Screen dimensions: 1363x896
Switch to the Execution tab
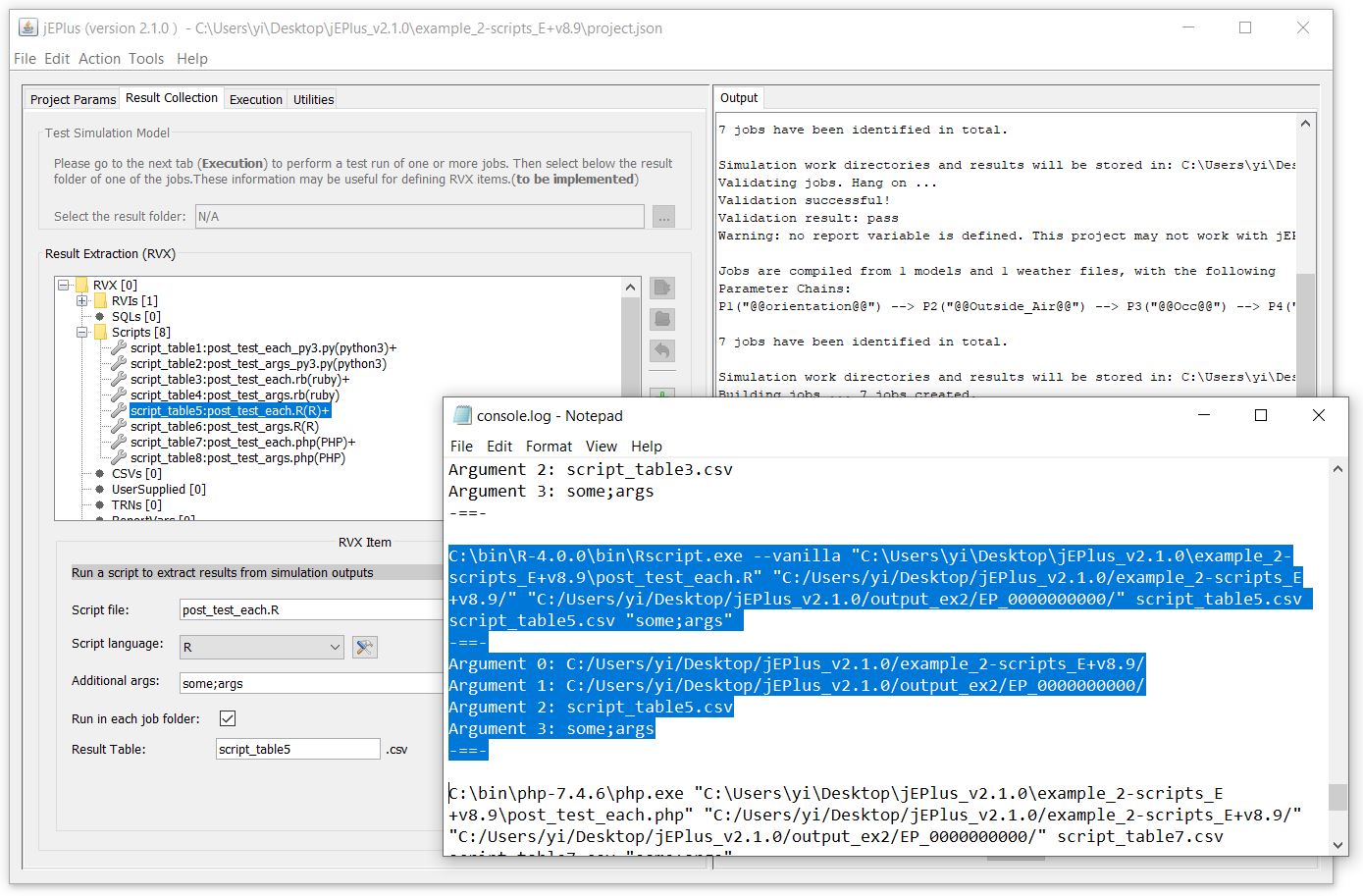256,99
